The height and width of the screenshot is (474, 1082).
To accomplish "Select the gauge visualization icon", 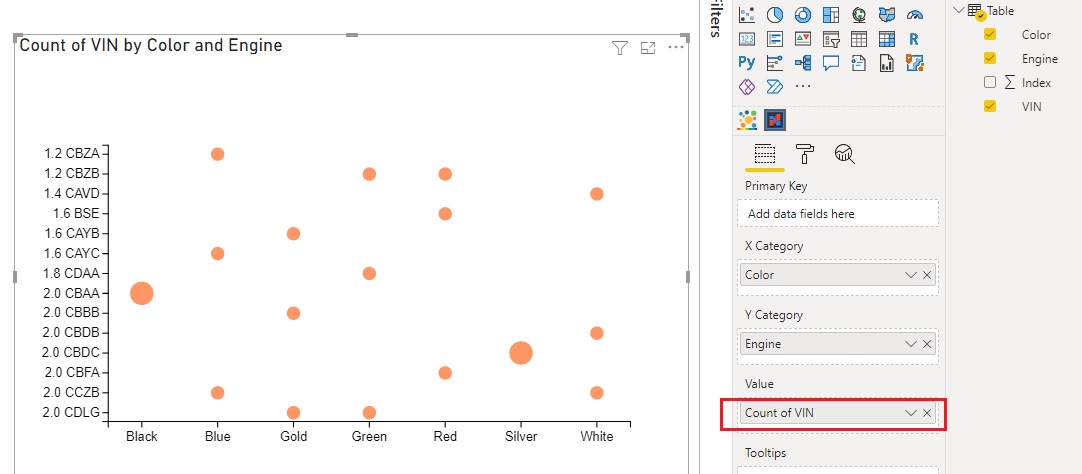I will click(914, 14).
